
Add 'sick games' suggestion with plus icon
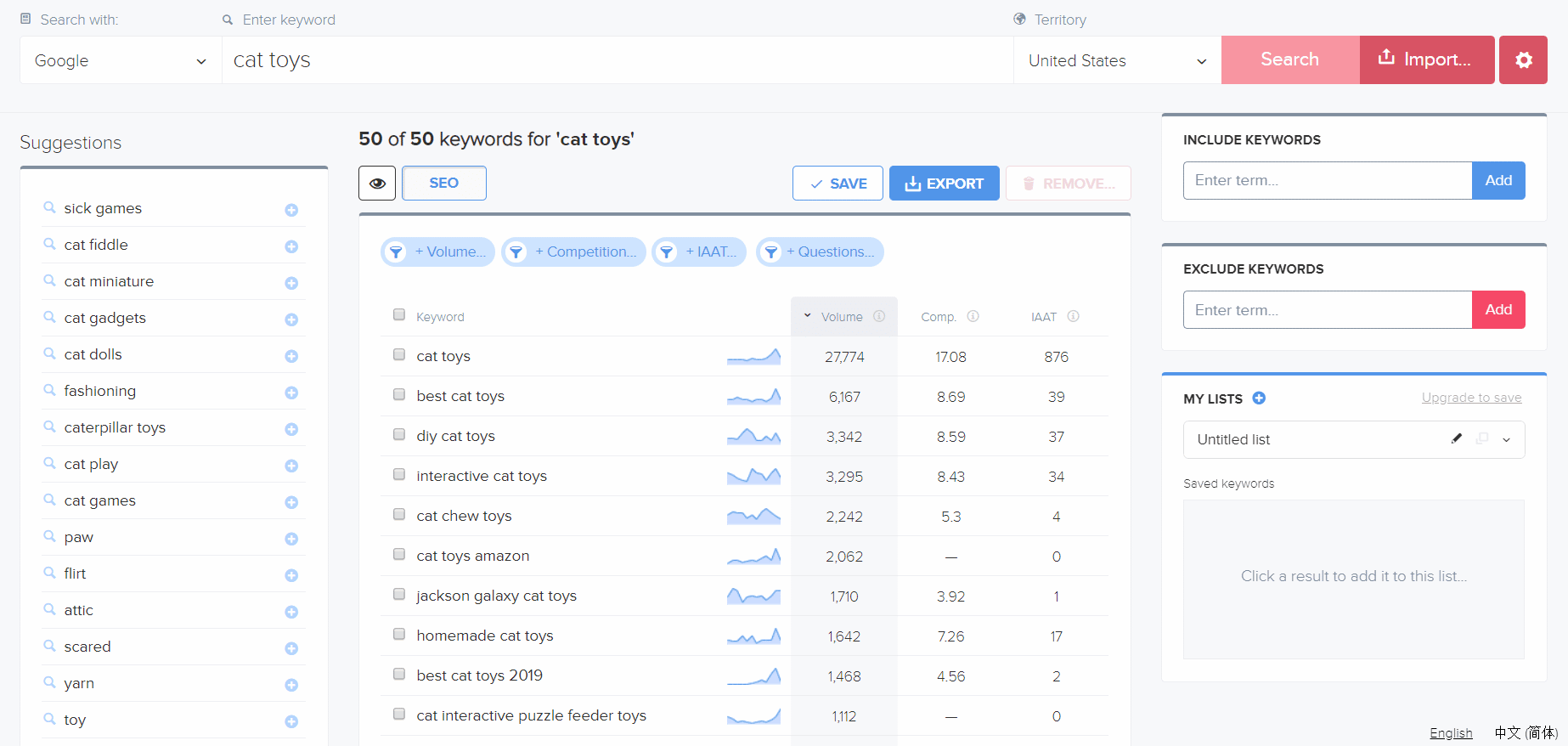click(x=291, y=210)
